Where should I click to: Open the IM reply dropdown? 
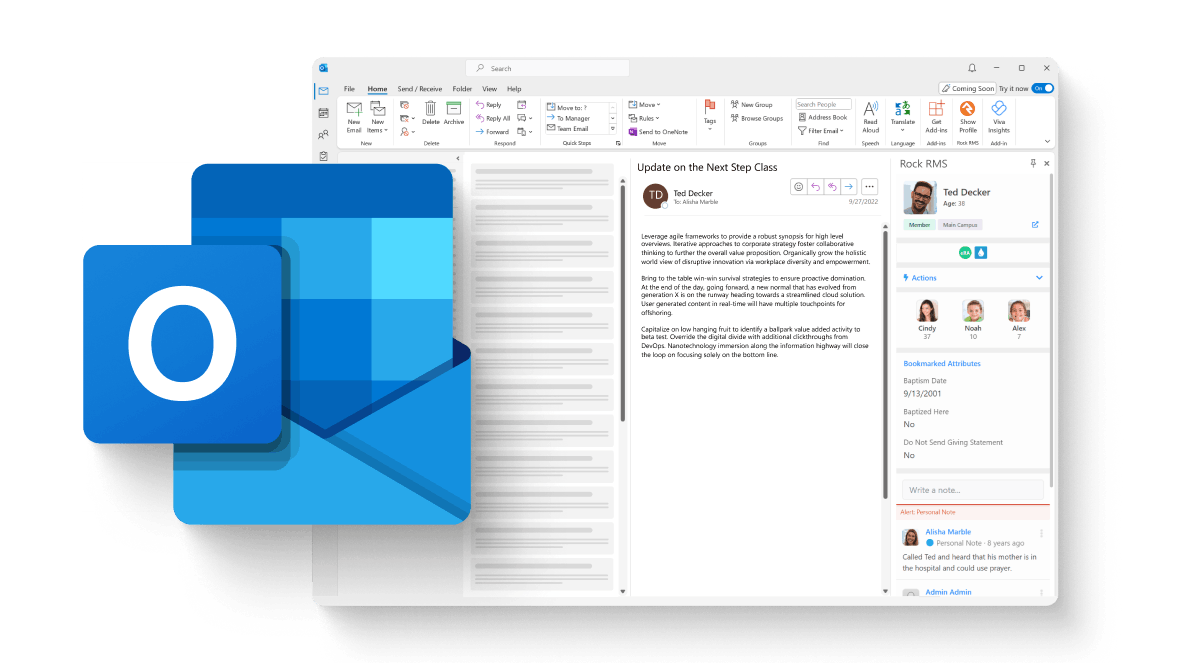(x=524, y=119)
